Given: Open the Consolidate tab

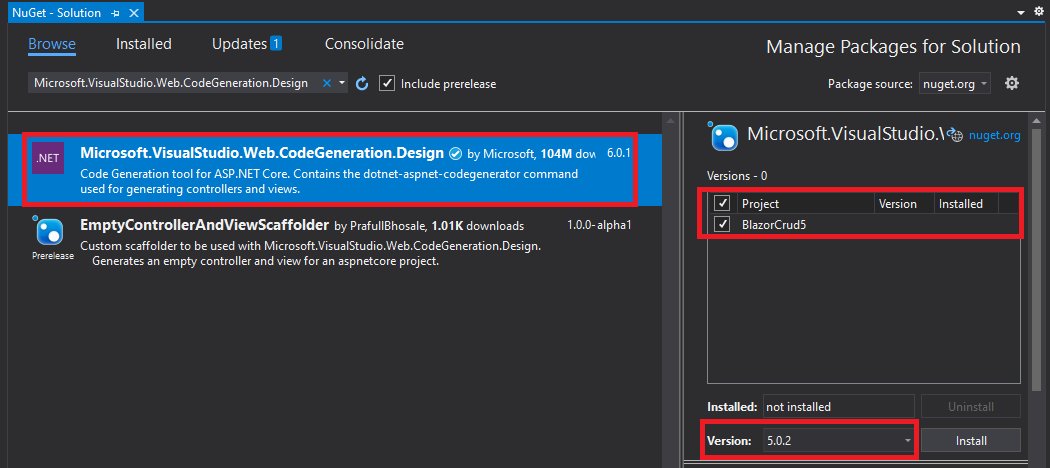Looking at the screenshot, I should click(x=364, y=44).
